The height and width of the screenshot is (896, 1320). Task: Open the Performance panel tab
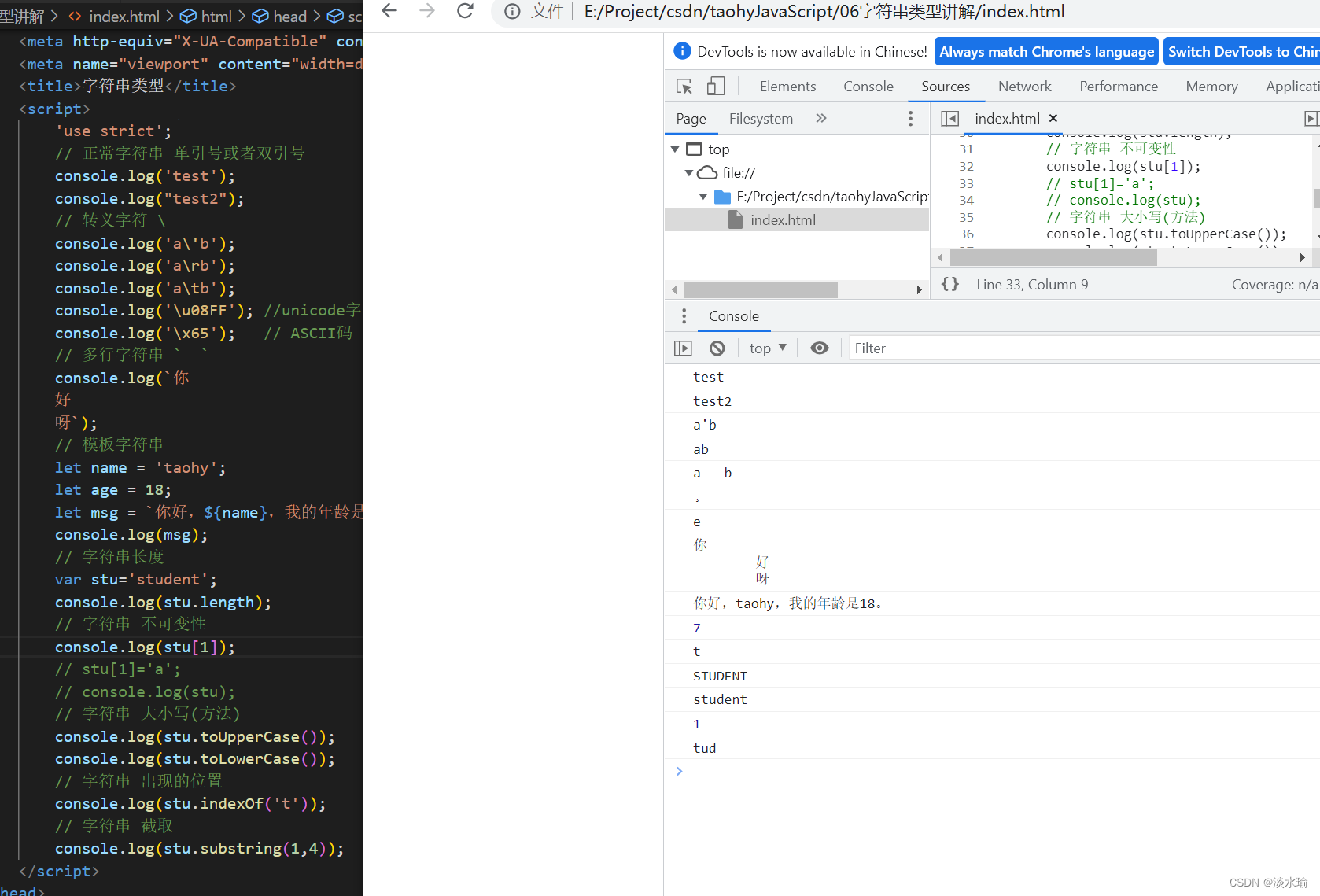point(1119,87)
